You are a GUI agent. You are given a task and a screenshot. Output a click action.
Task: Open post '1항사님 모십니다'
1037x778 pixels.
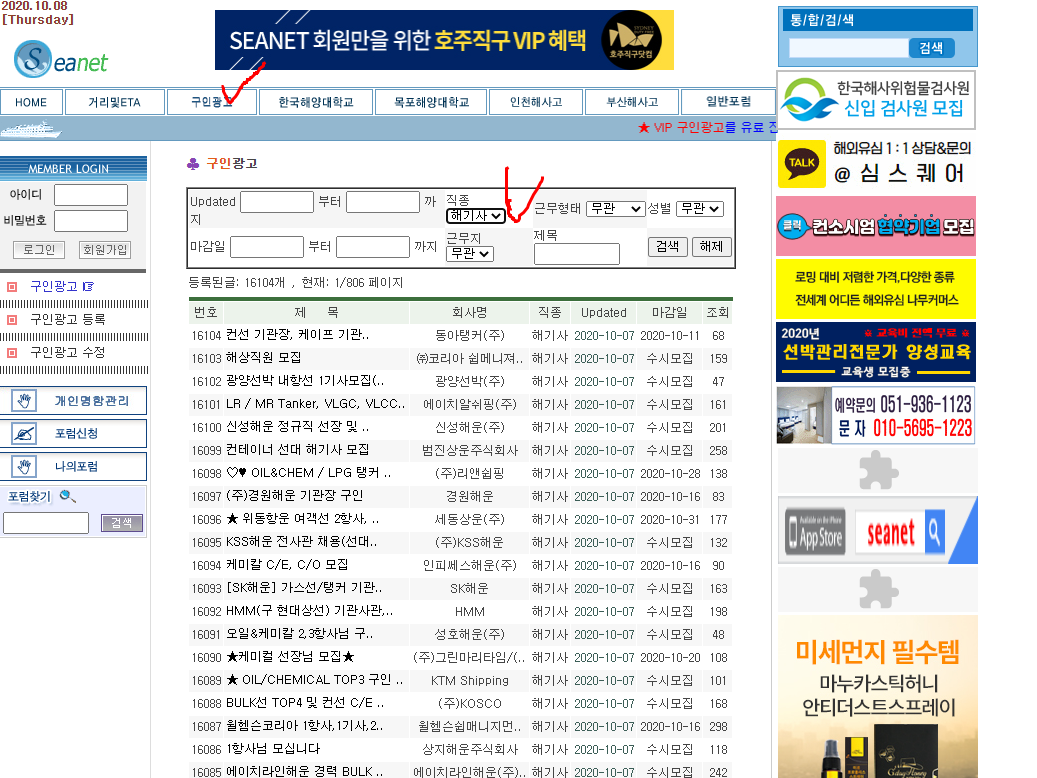click(x=272, y=749)
